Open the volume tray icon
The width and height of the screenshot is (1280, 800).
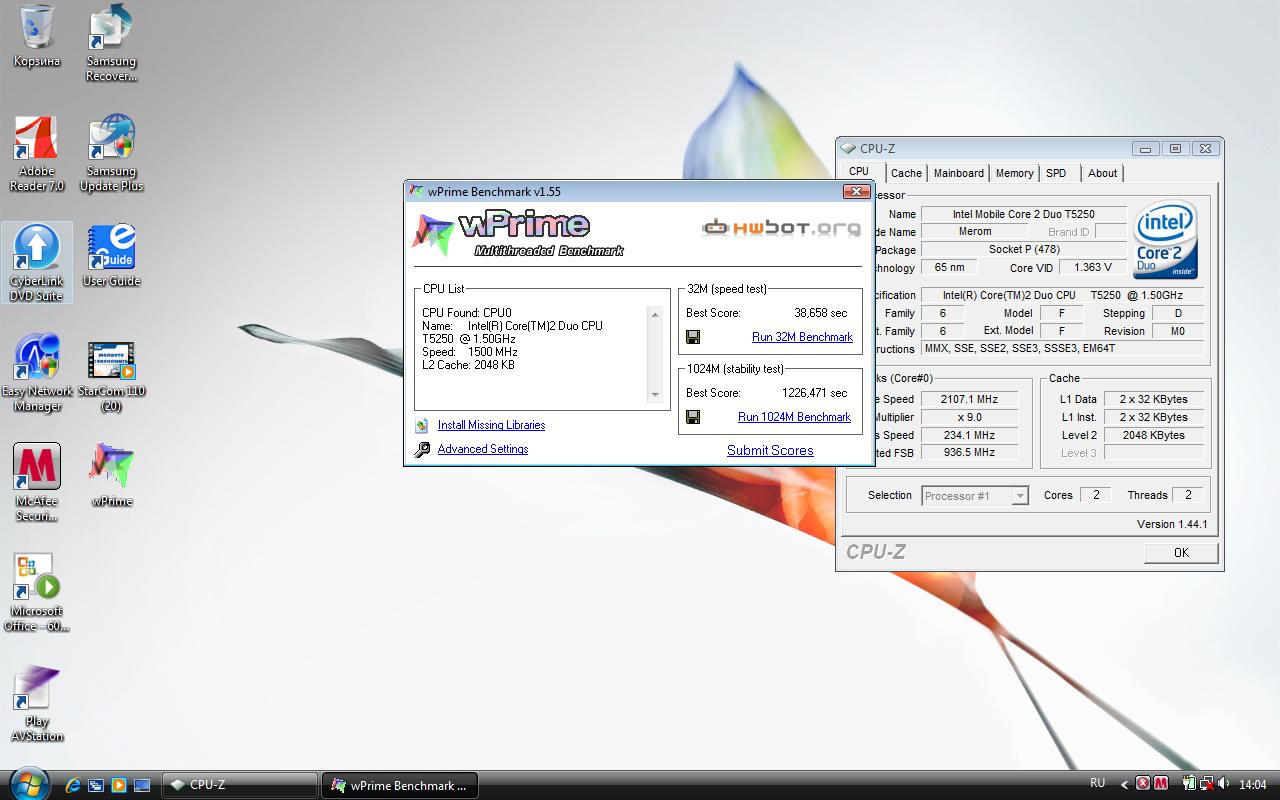(x=1224, y=784)
